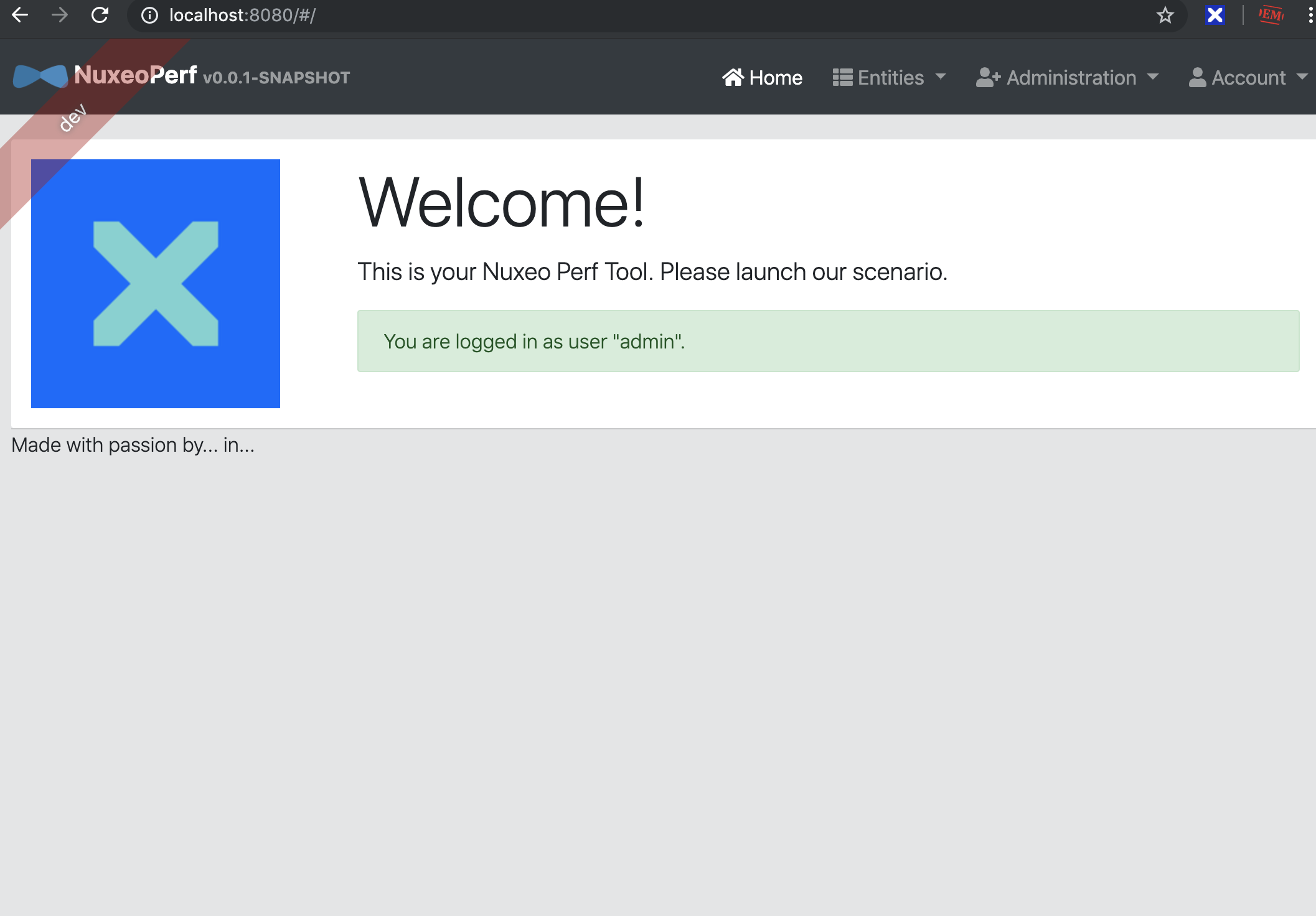The height and width of the screenshot is (916, 1316).
Task: Click the blue X extension icon
Action: coord(1215,15)
